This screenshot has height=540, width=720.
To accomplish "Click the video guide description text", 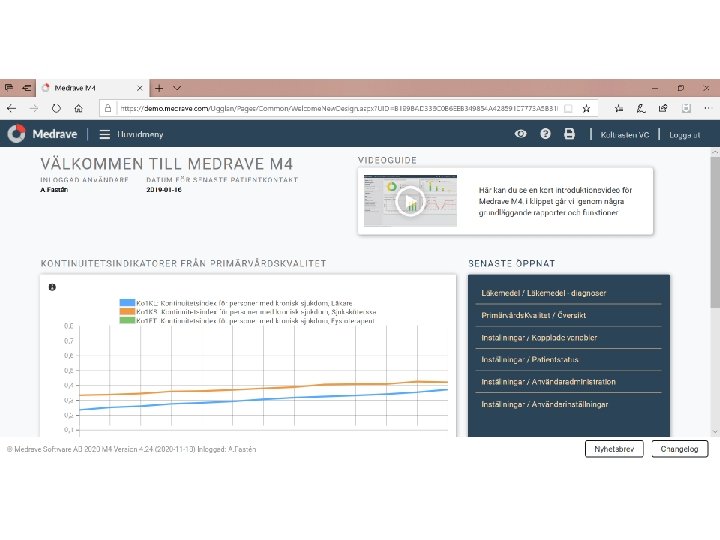I will pos(555,201).
